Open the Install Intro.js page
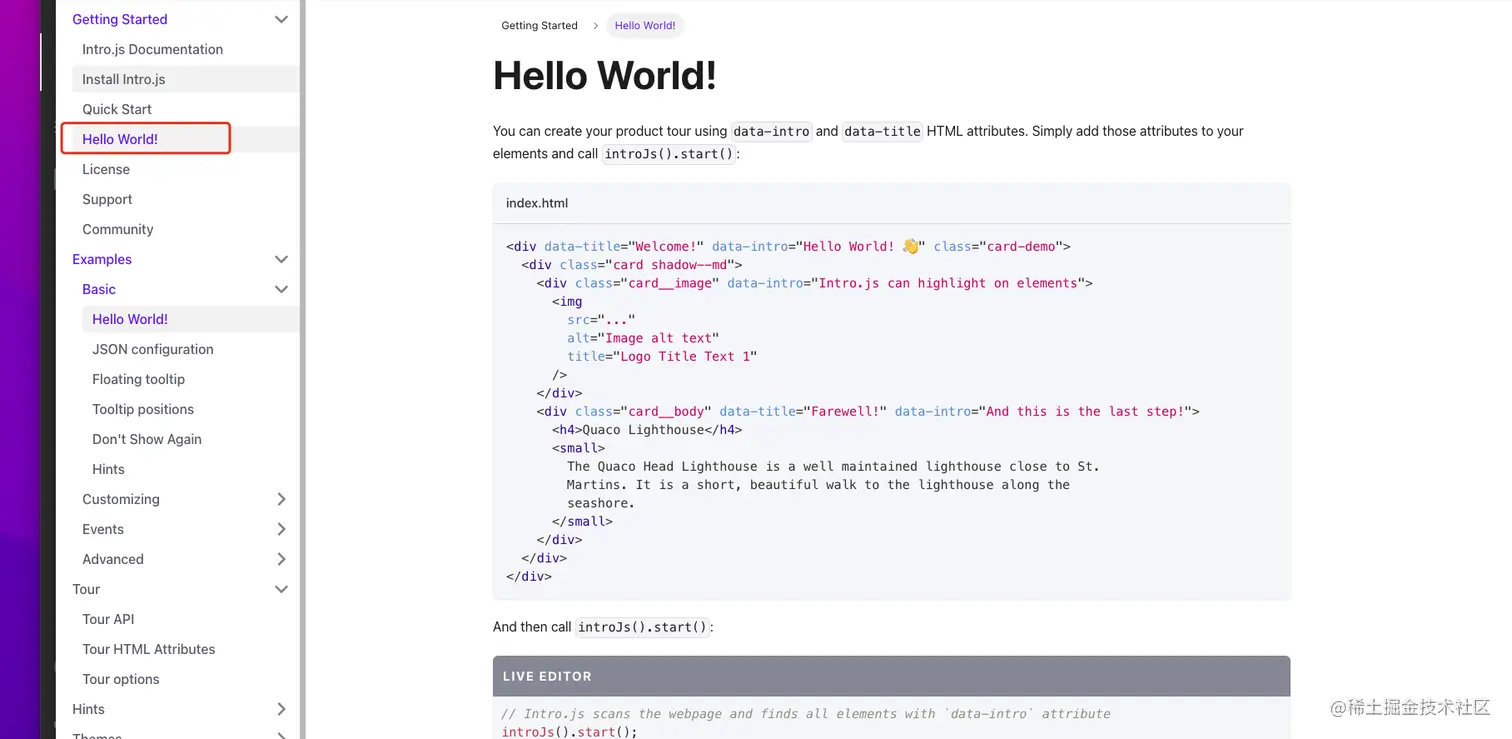1512x739 pixels. coord(123,79)
